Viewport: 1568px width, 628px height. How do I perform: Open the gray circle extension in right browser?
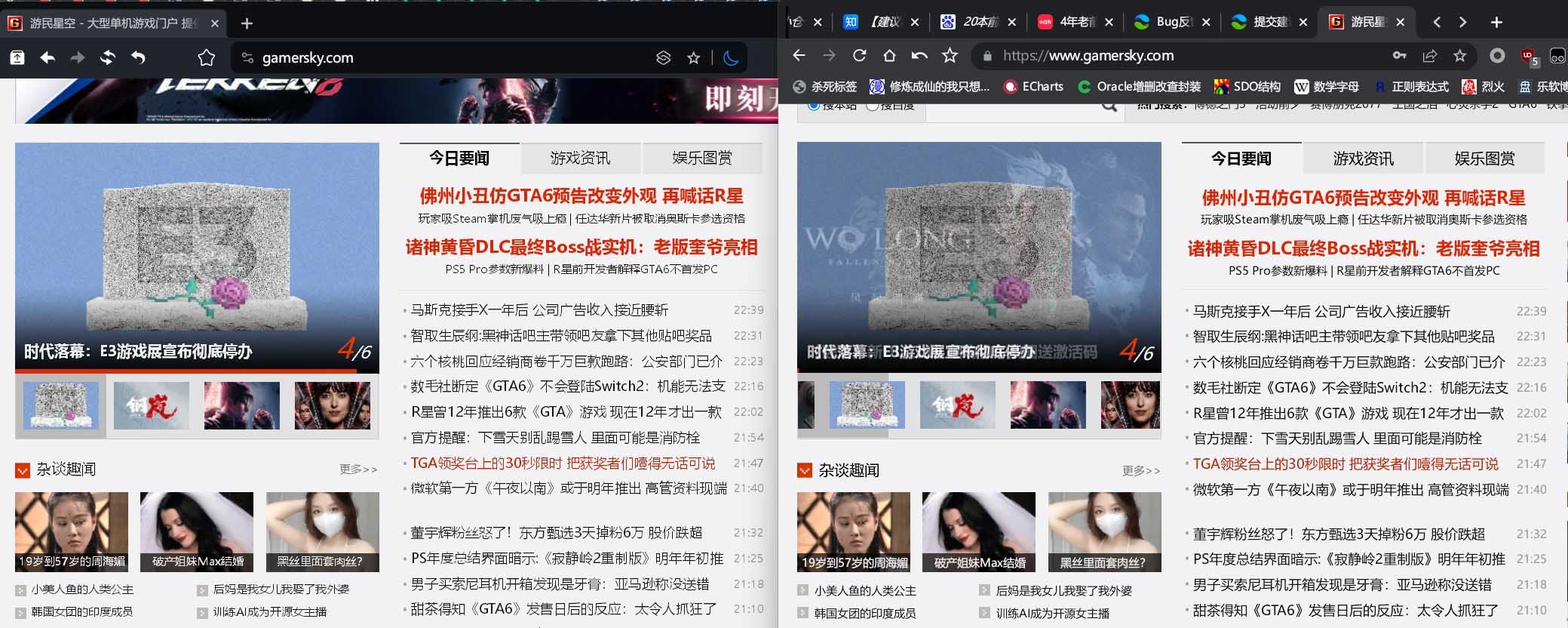1498,55
